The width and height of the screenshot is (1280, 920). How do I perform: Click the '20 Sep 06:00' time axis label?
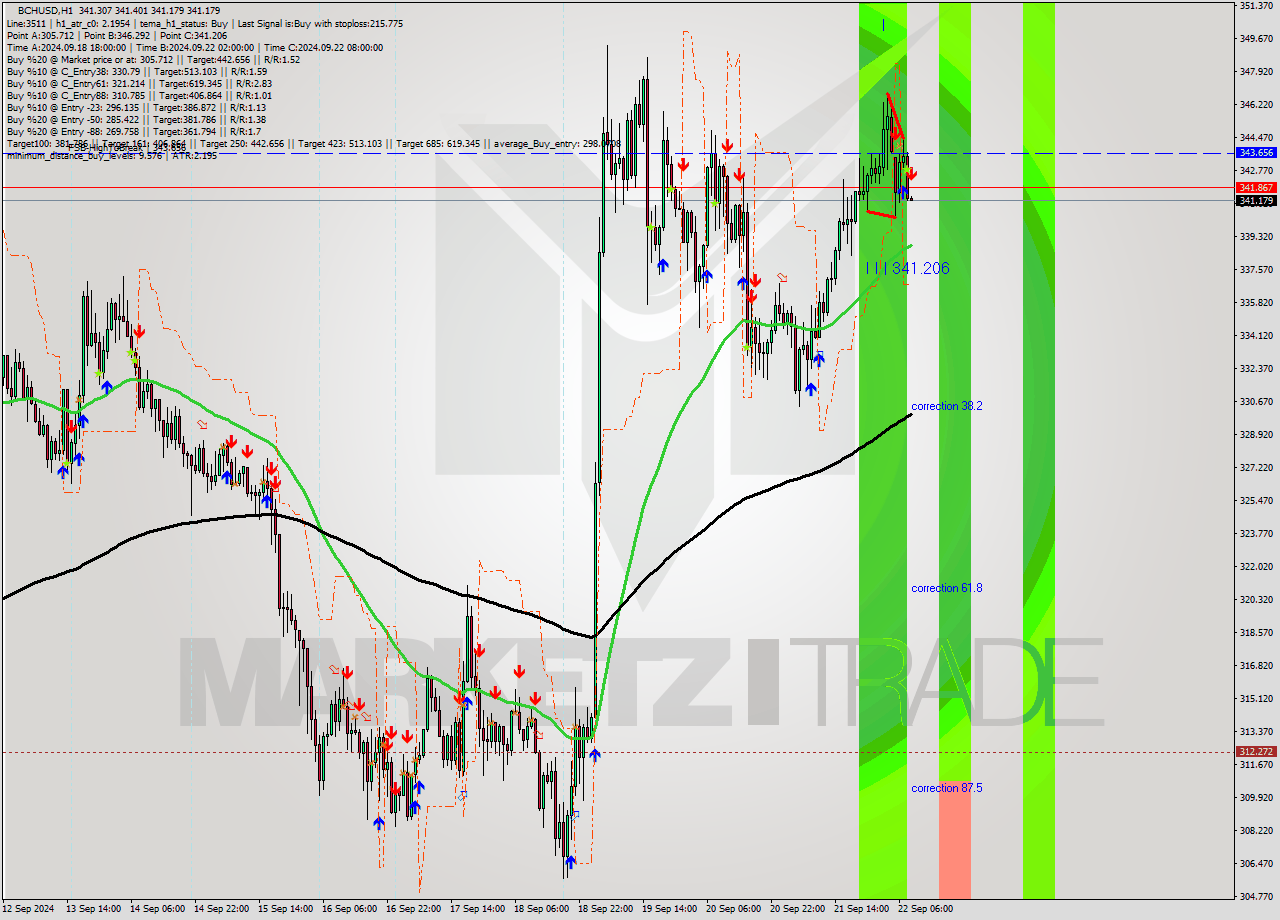[736, 909]
